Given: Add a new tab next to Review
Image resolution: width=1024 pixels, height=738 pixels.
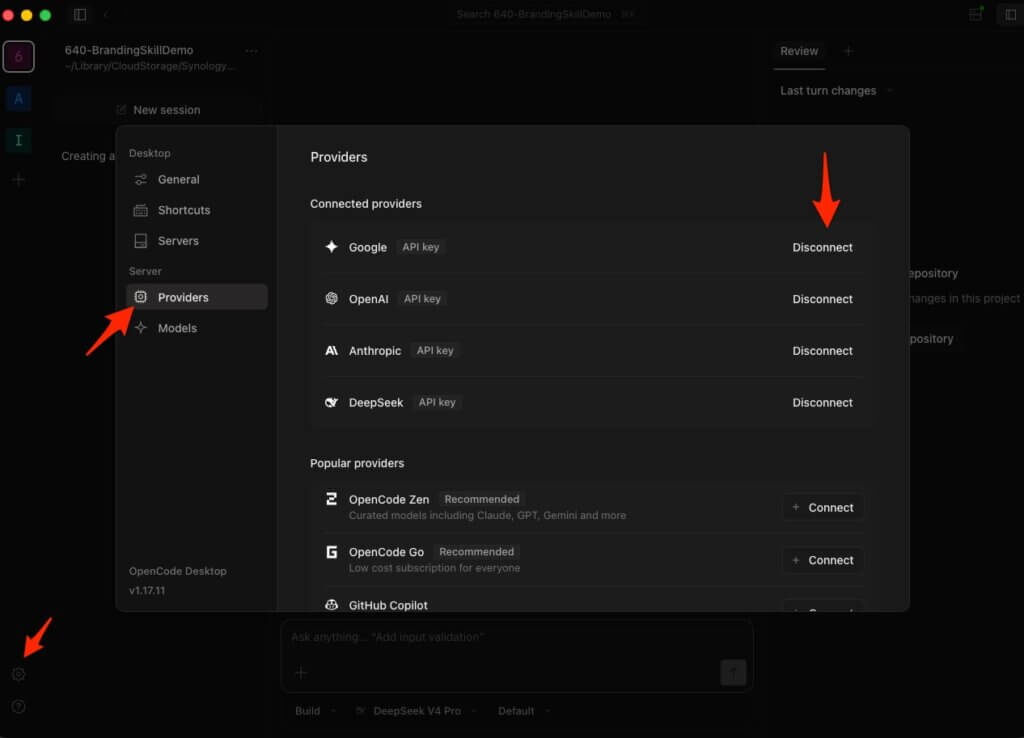Looking at the screenshot, I should click(848, 51).
